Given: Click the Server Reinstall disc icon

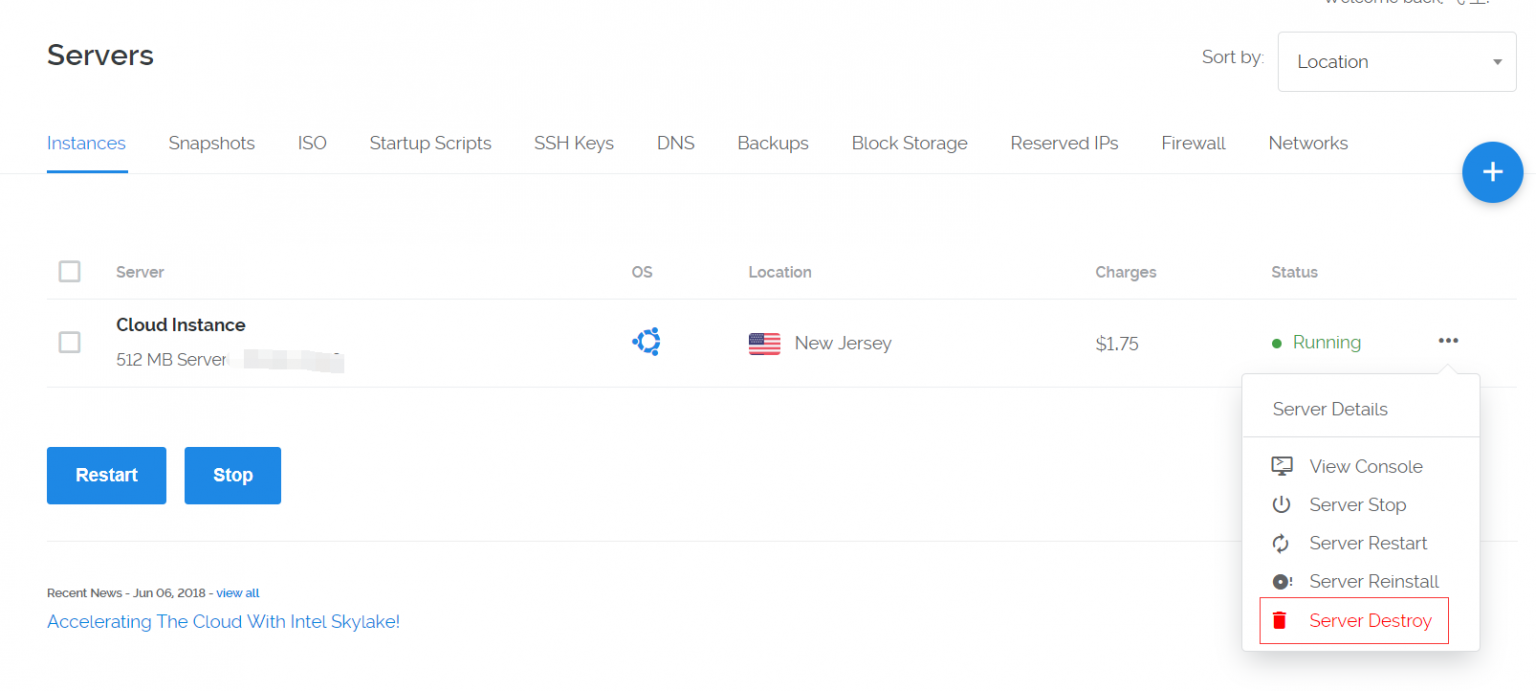Looking at the screenshot, I should coord(1281,582).
